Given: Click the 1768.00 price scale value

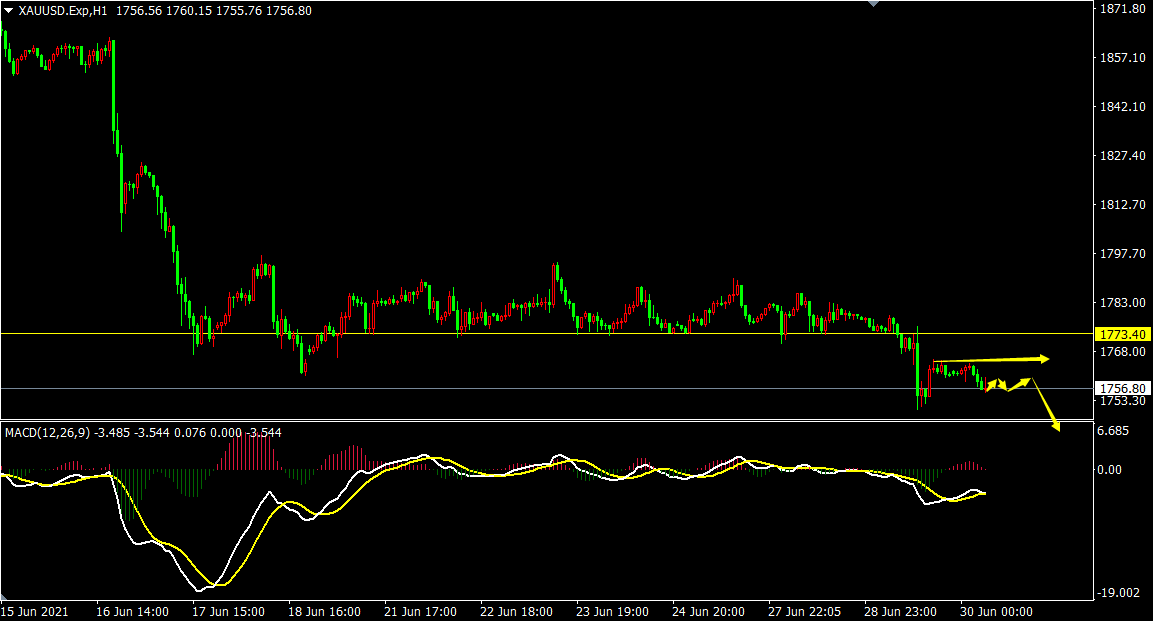Looking at the screenshot, I should coord(1122,352).
